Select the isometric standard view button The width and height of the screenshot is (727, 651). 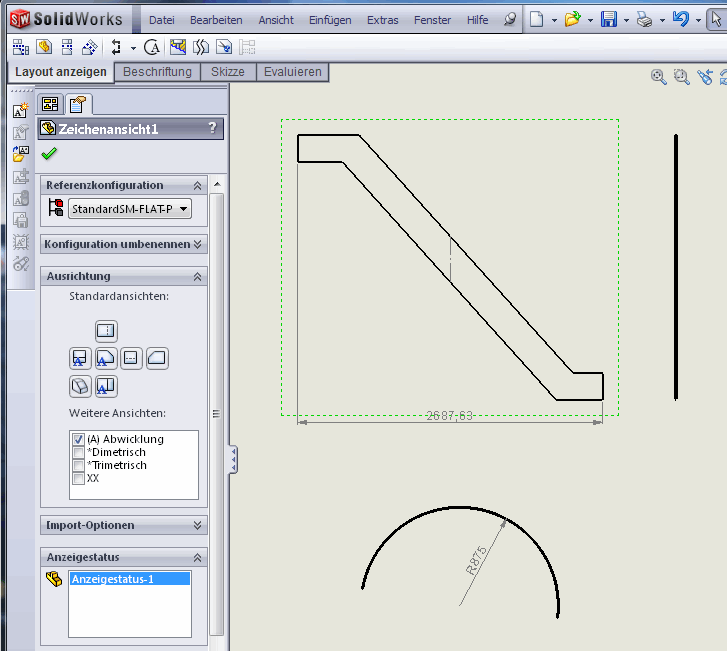pos(81,385)
